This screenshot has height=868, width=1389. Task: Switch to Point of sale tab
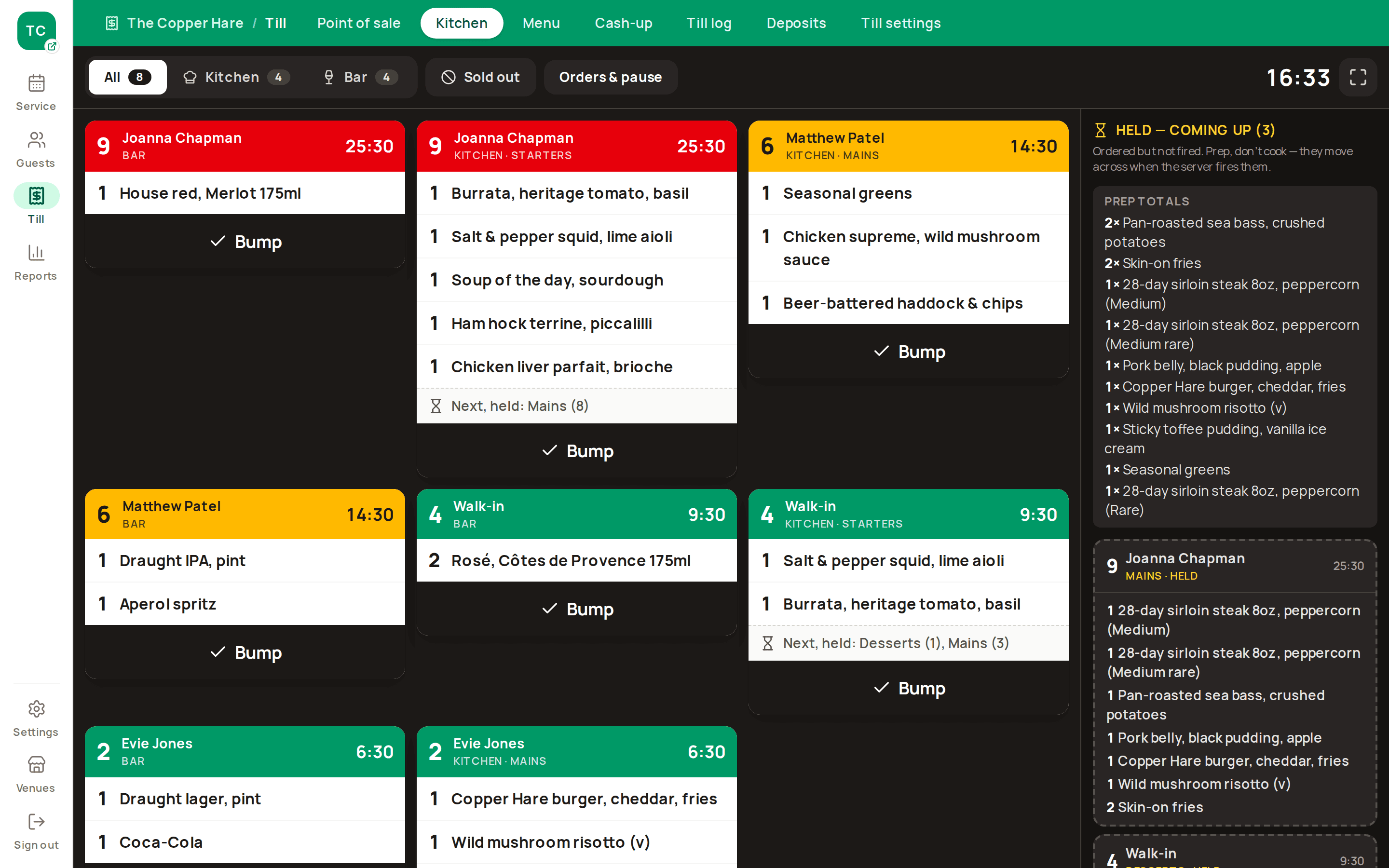[359, 23]
